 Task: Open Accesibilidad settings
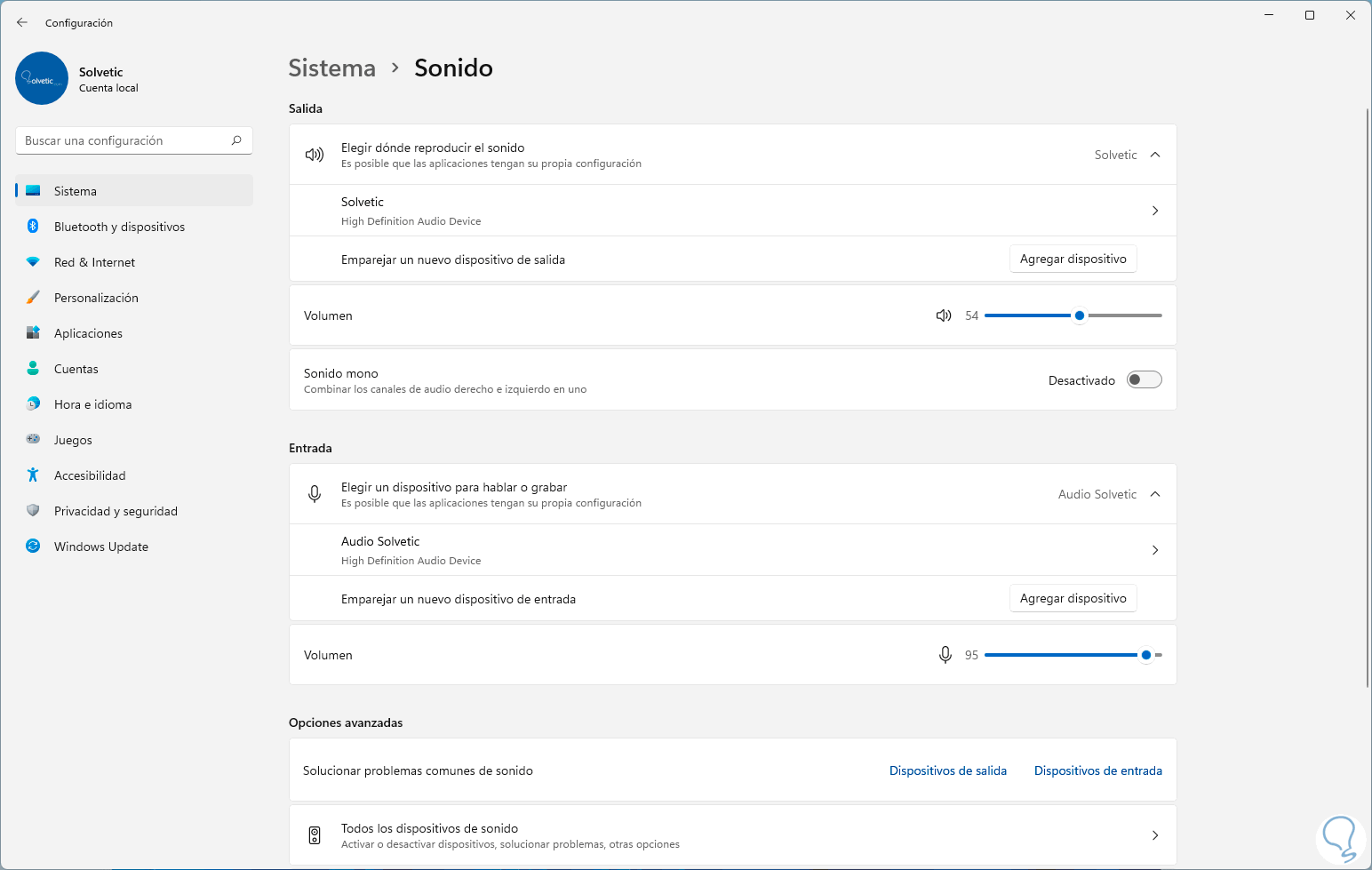(90, 475)
